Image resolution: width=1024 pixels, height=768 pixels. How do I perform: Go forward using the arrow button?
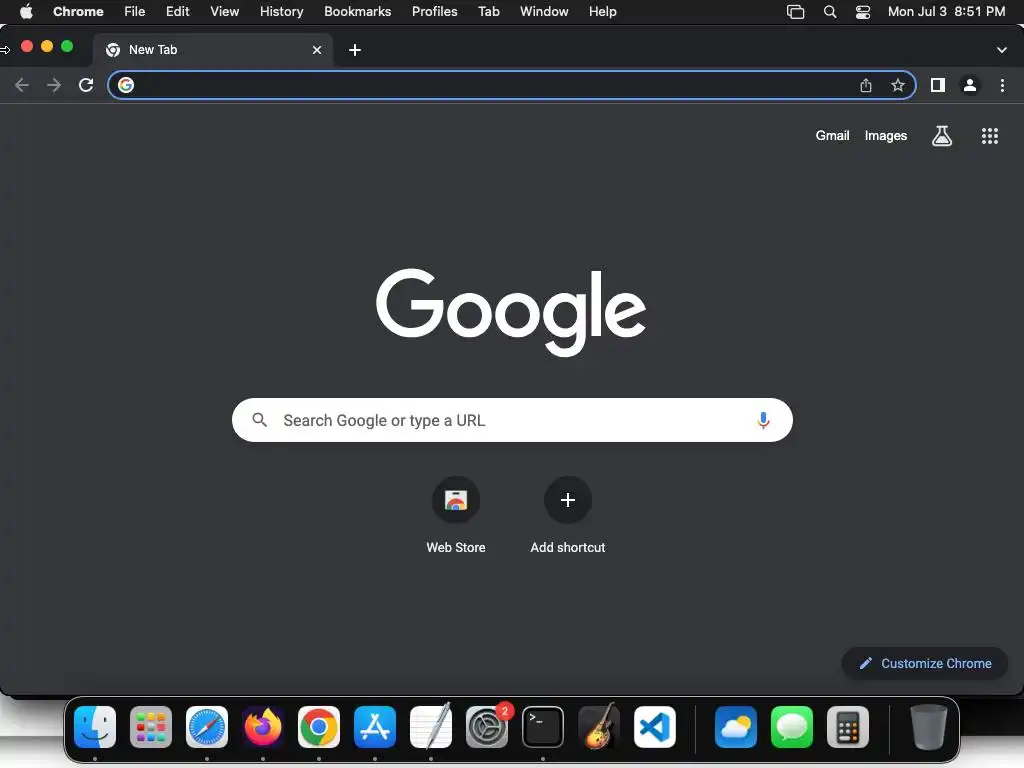54,85
